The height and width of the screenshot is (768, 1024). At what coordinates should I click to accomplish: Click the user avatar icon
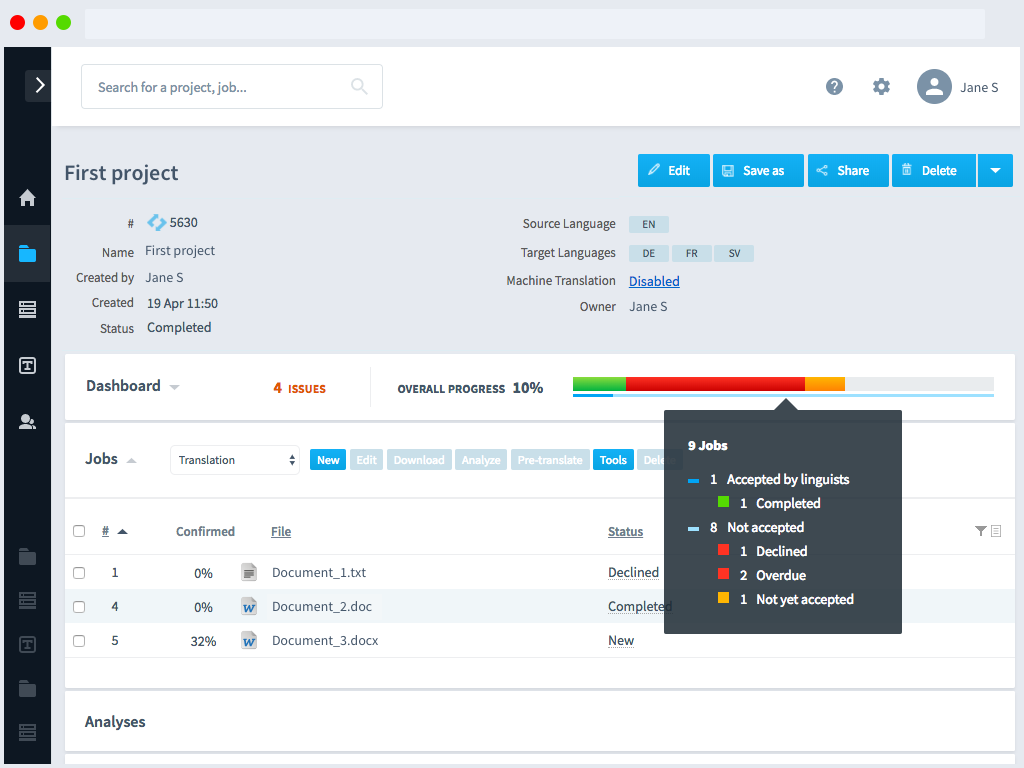[x=934, y=87]
